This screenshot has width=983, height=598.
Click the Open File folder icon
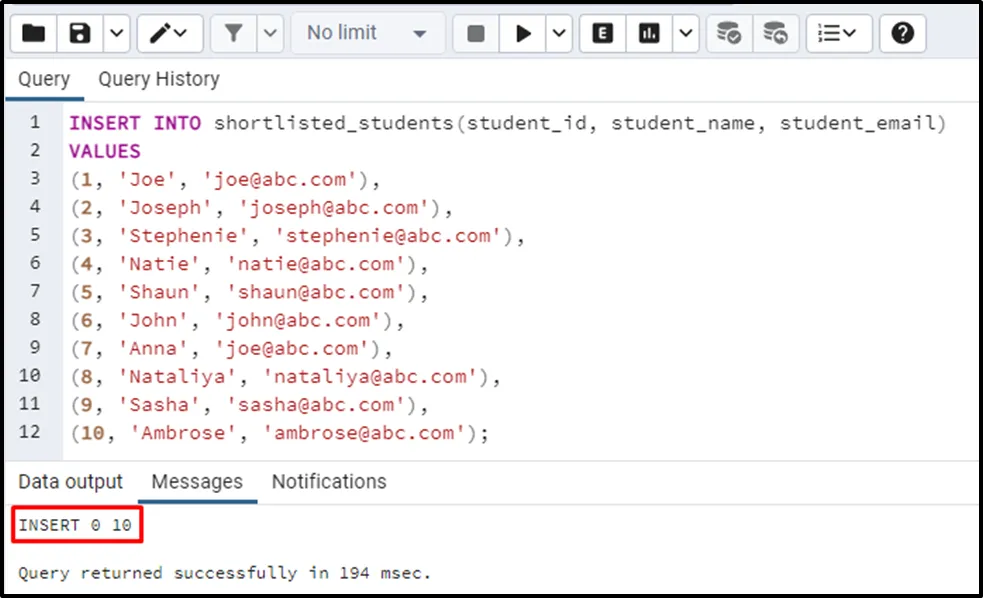[34, 33]
